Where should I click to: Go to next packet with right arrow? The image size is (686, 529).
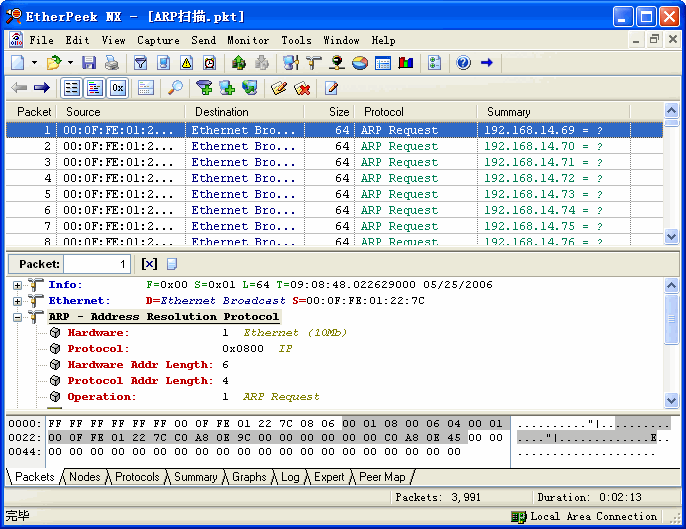[42, 88]
